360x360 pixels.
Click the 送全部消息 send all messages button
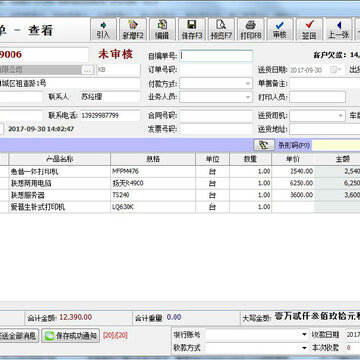(x=19, y=335)
